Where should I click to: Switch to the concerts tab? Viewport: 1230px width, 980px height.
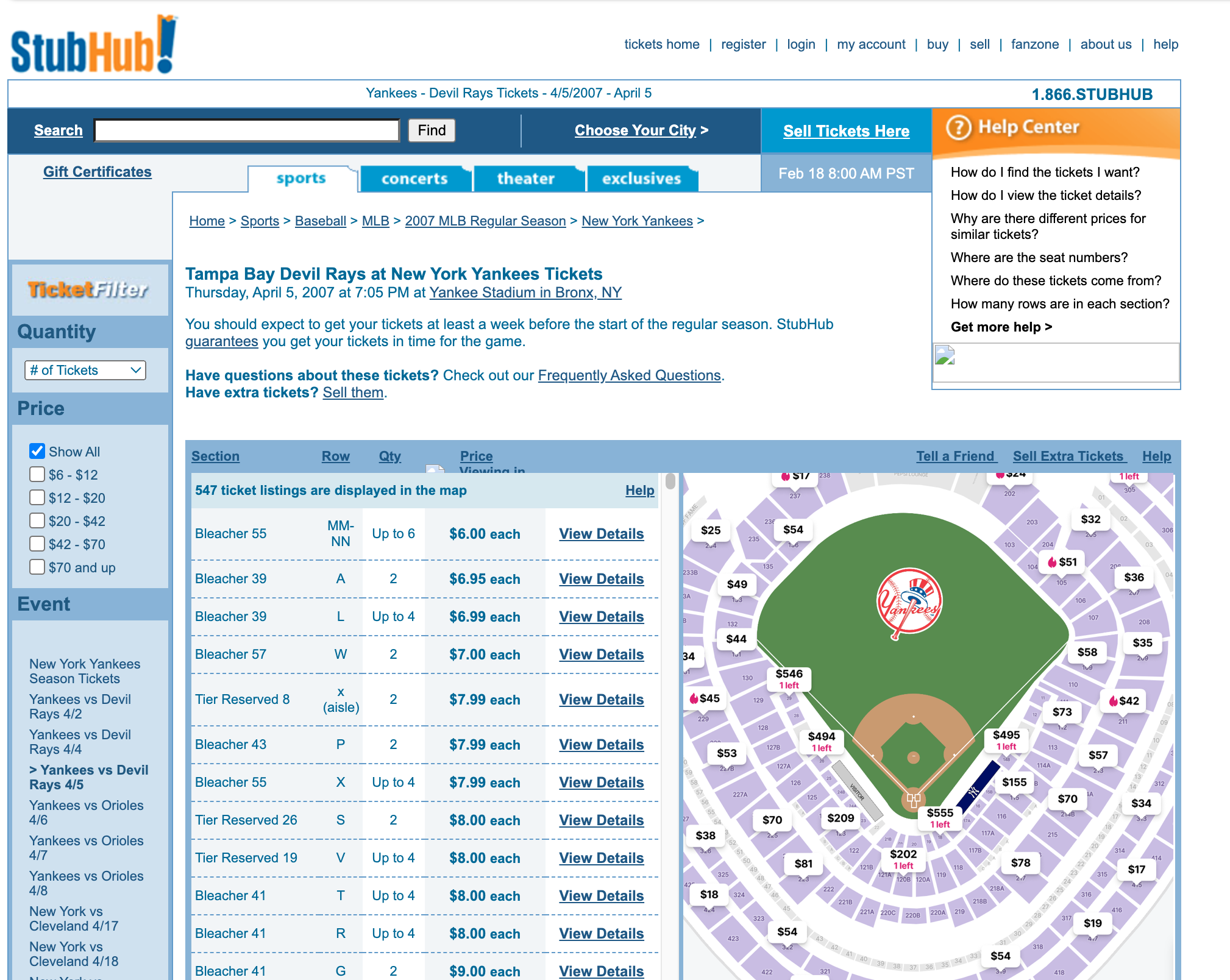[x=414, y=179]
